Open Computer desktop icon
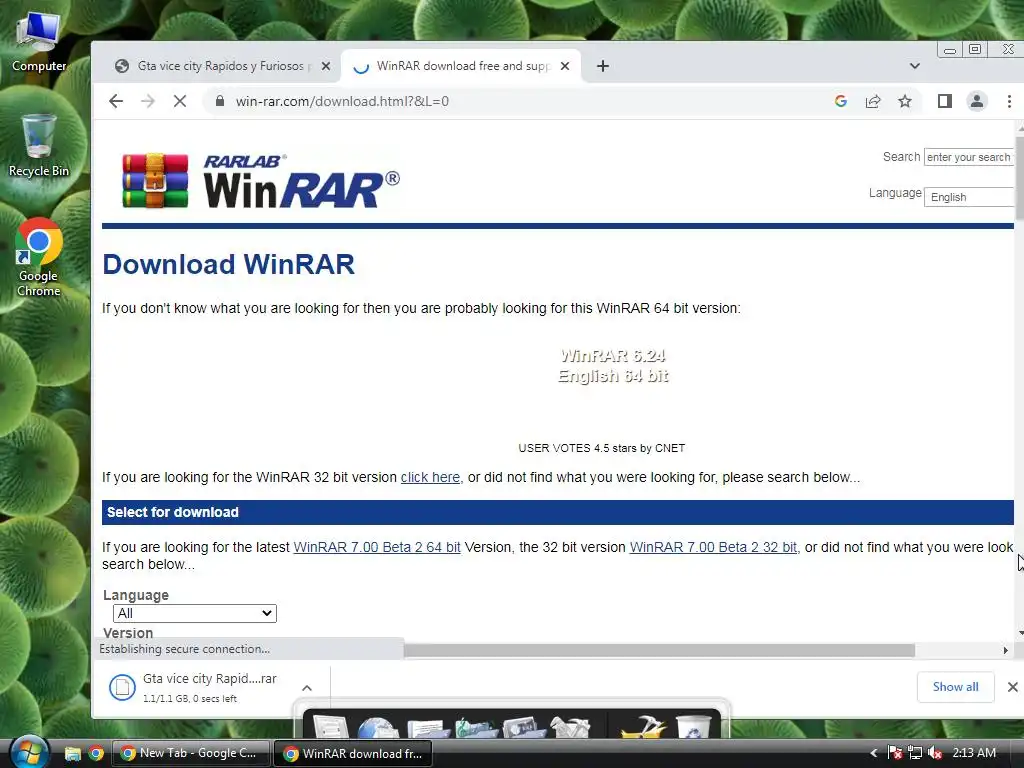This screenshot has width=1024, height=768. (x=39, y=41)
